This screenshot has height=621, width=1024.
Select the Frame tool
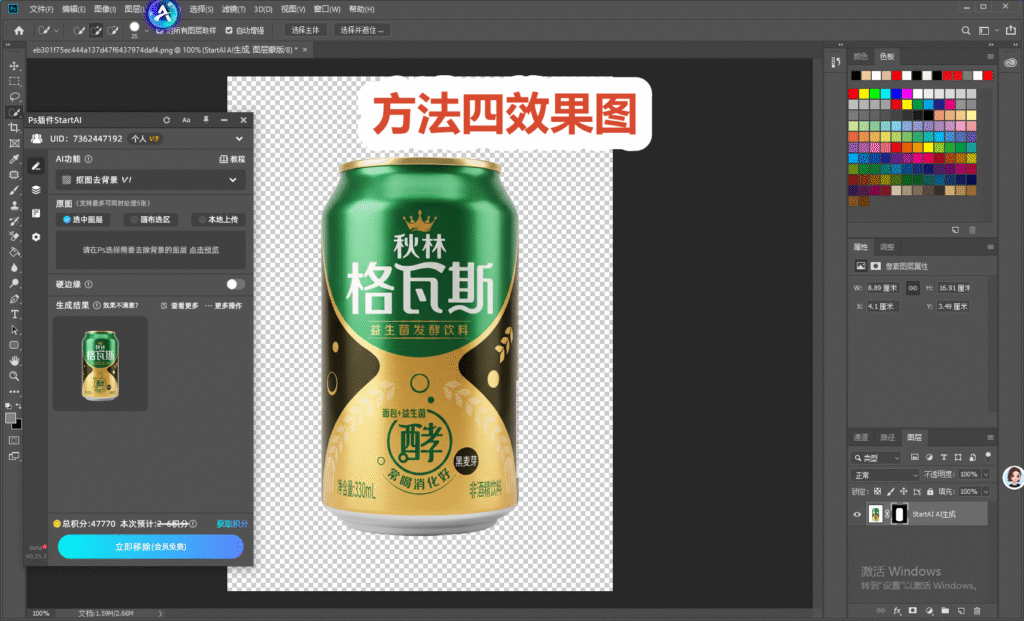point(14,144)
